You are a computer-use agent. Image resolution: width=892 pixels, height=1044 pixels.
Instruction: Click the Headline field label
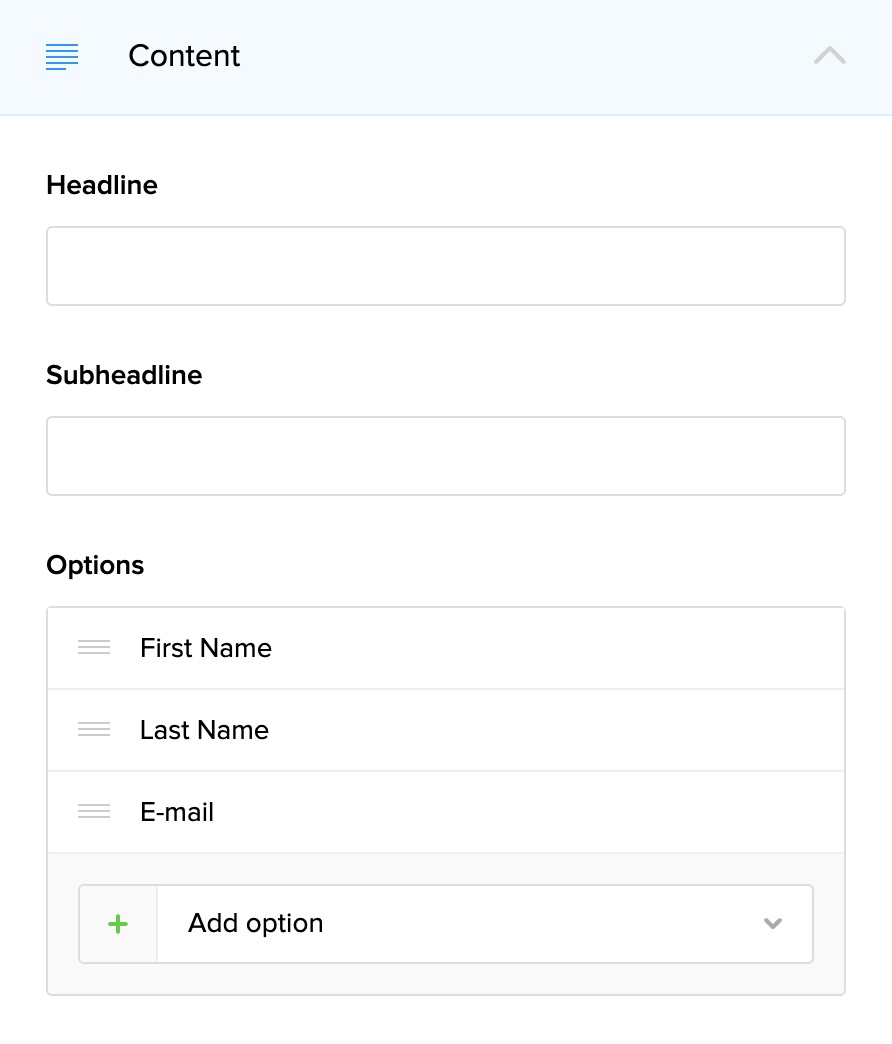pos(102,185)
